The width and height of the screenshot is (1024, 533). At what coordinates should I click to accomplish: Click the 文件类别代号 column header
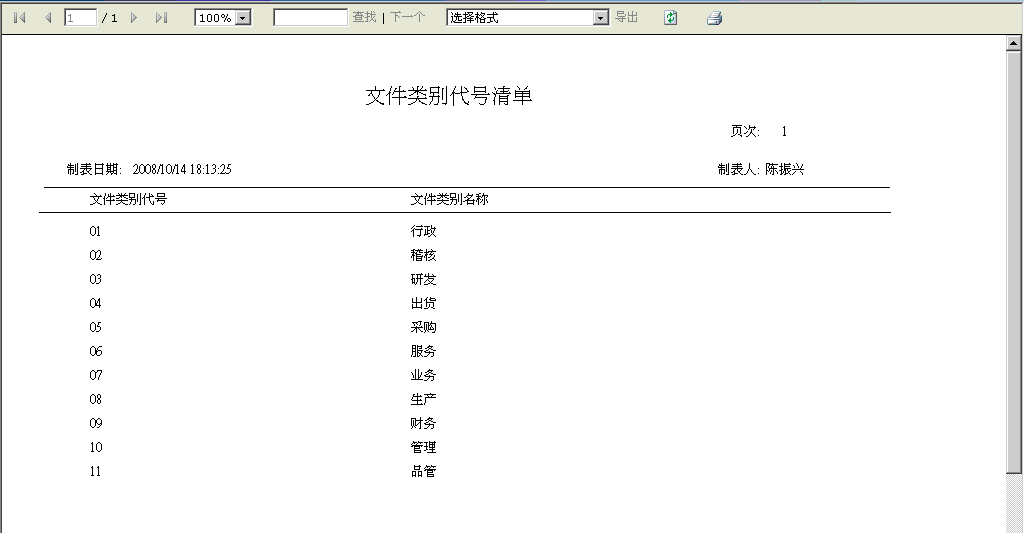128,199
